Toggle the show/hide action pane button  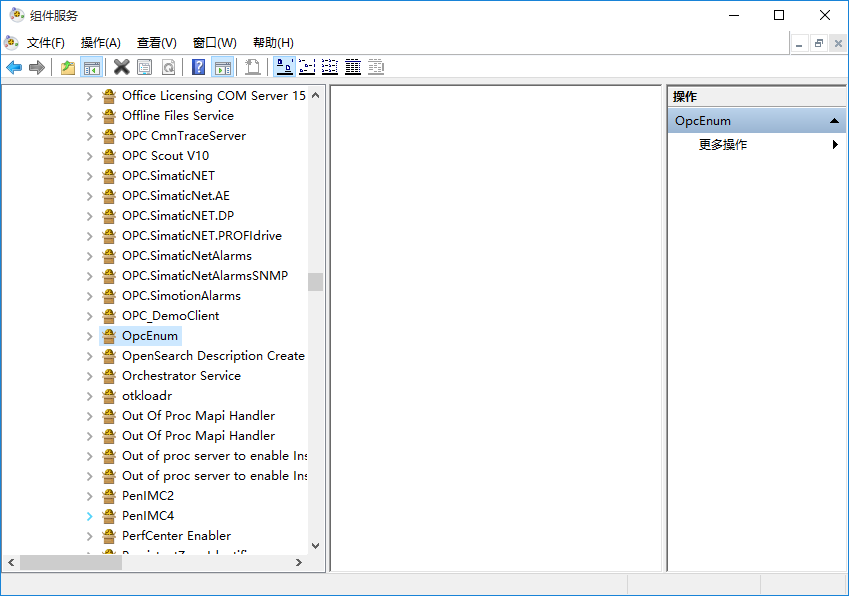point(223,68)
